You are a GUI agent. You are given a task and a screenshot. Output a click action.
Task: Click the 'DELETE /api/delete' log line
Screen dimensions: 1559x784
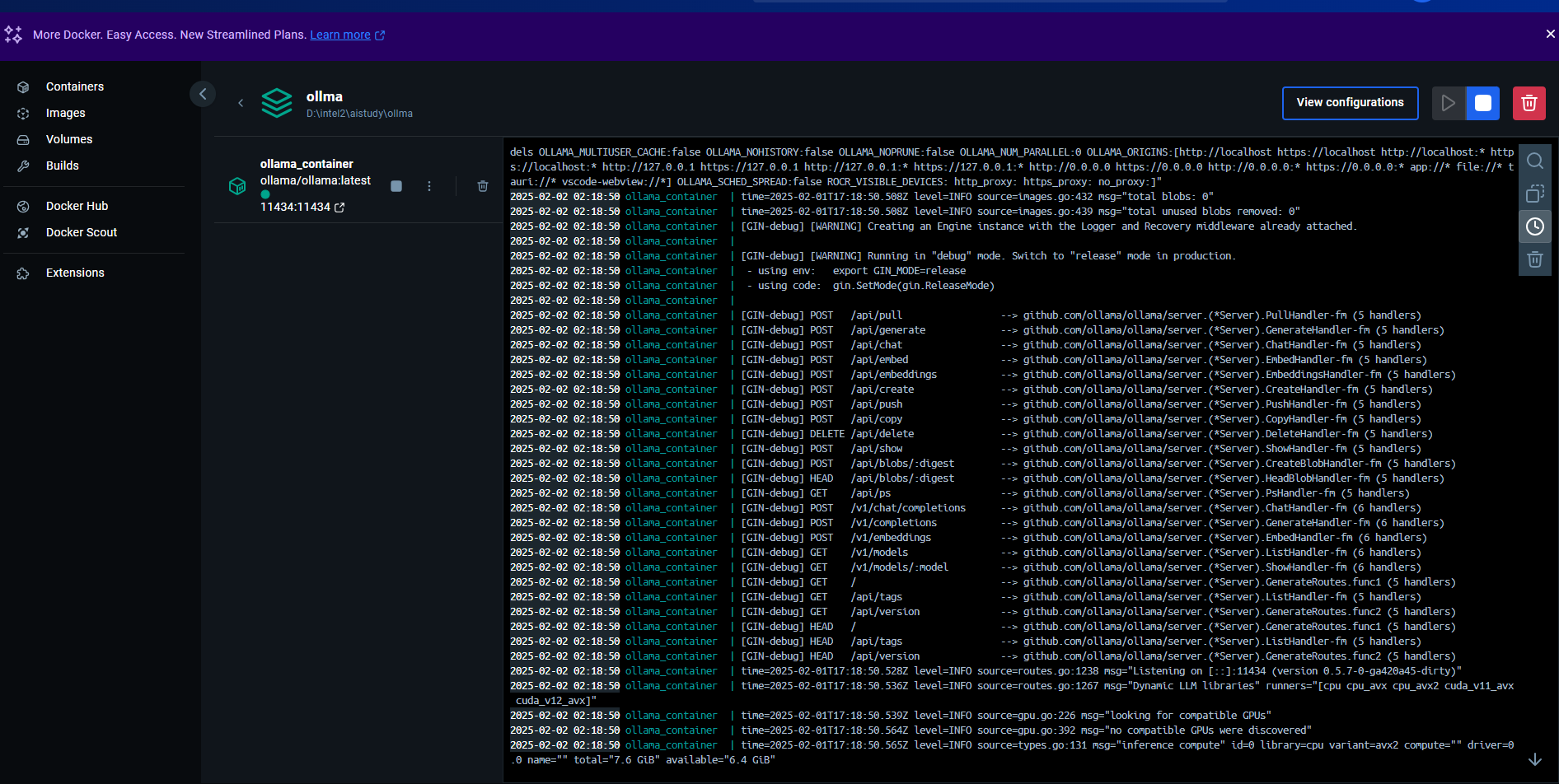click(971, 434)
